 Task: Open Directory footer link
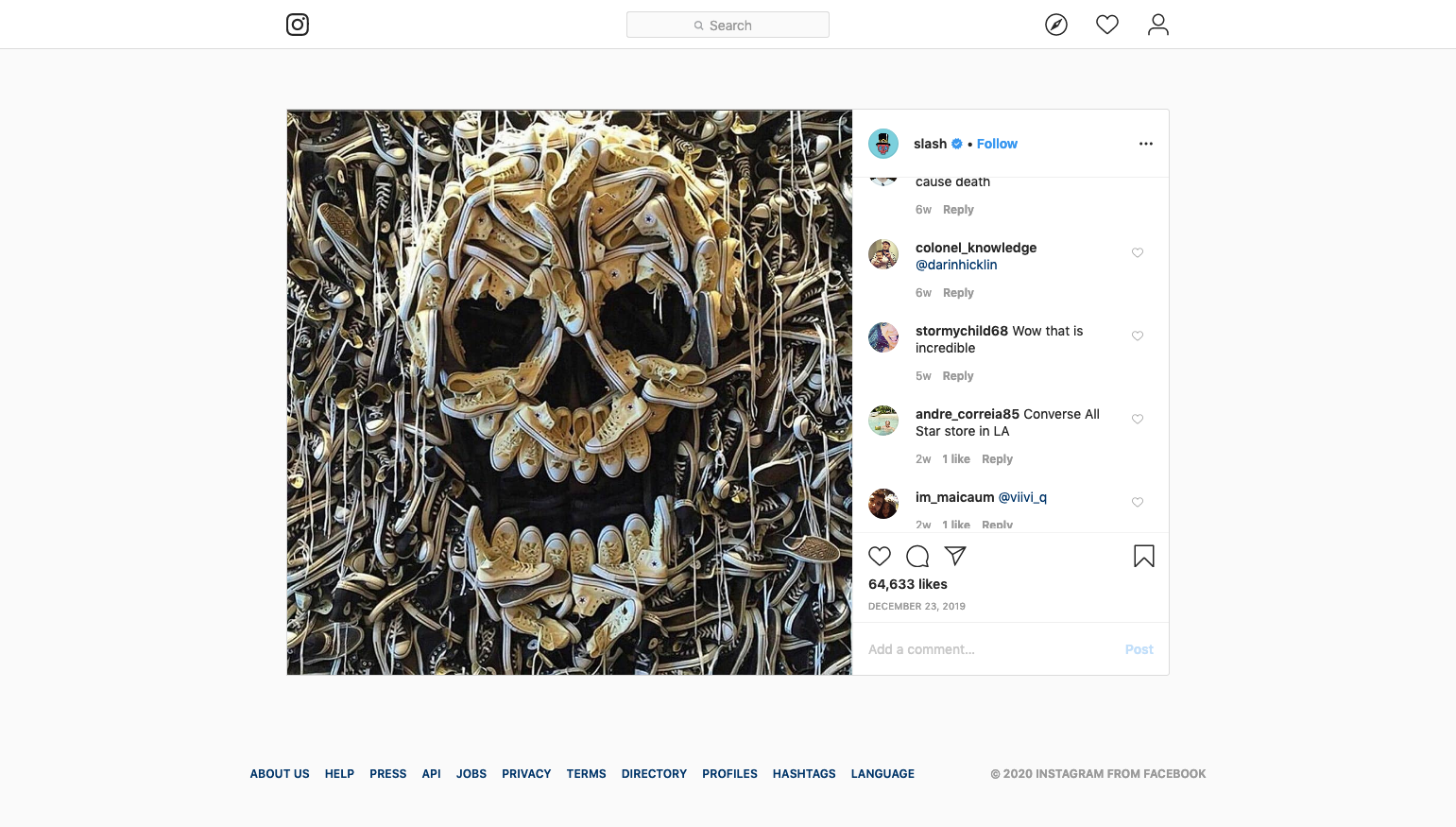(654, 774)
